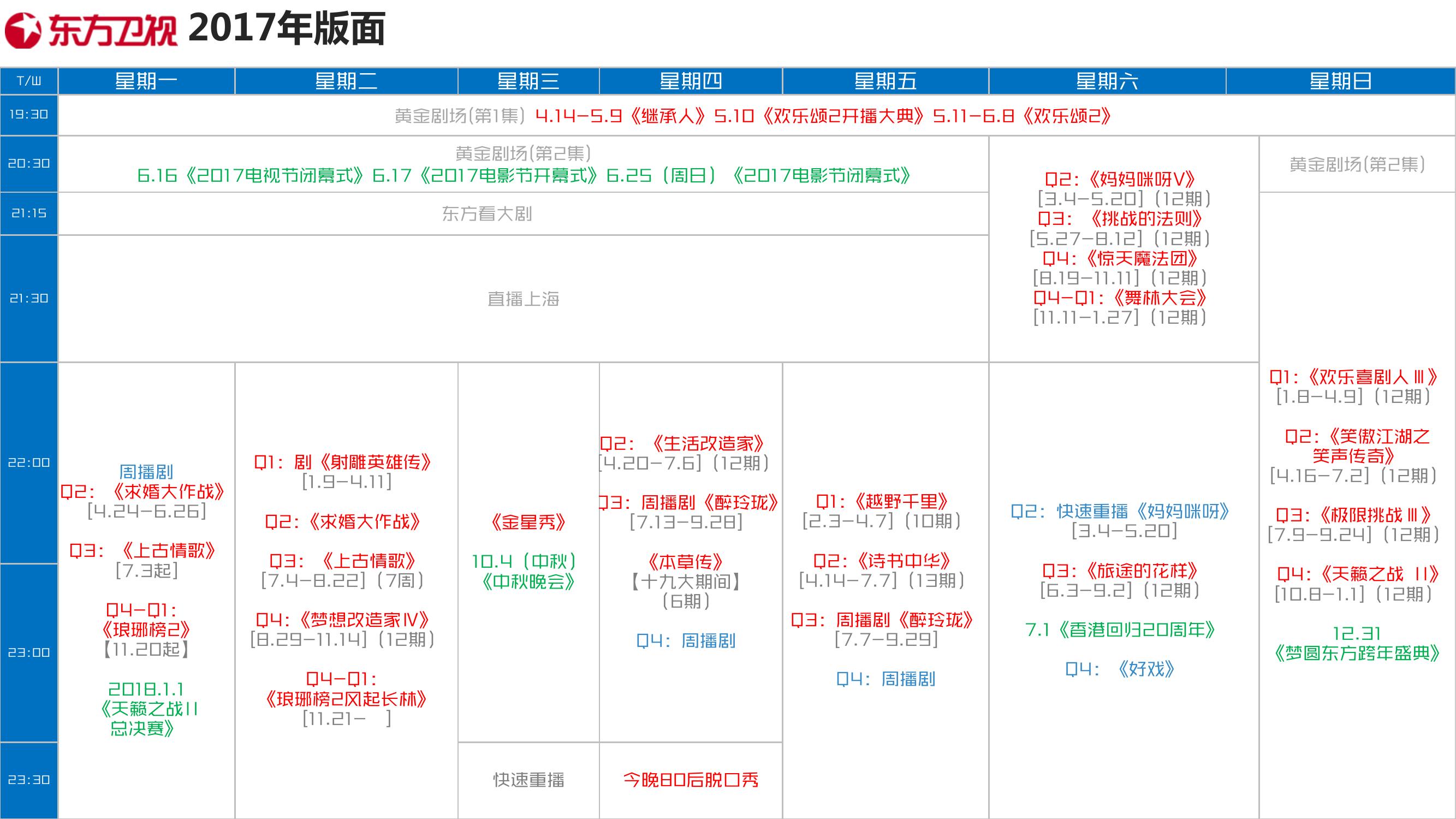Viewport: 1456px width, 819px height.
Task: Click Q2:《诗书中华》 entry
Action: pyautogui.click(x=882, y=561)
